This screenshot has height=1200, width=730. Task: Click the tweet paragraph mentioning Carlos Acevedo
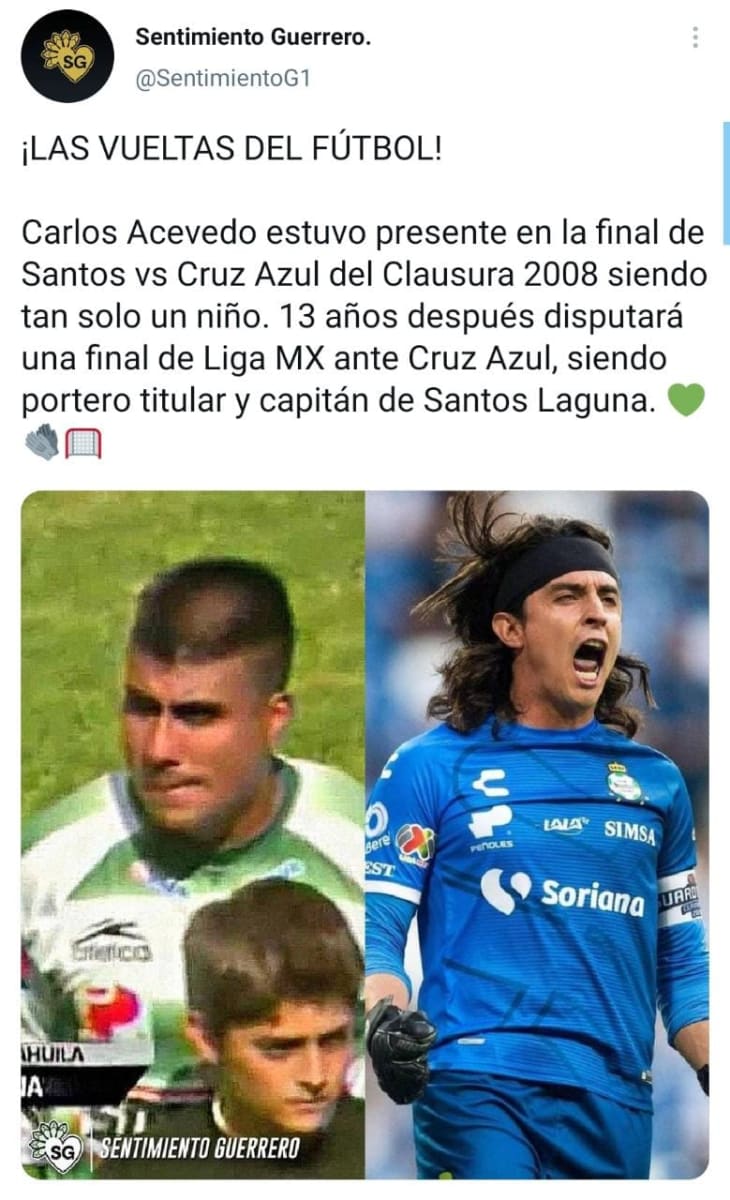click(x=364, y=316)
